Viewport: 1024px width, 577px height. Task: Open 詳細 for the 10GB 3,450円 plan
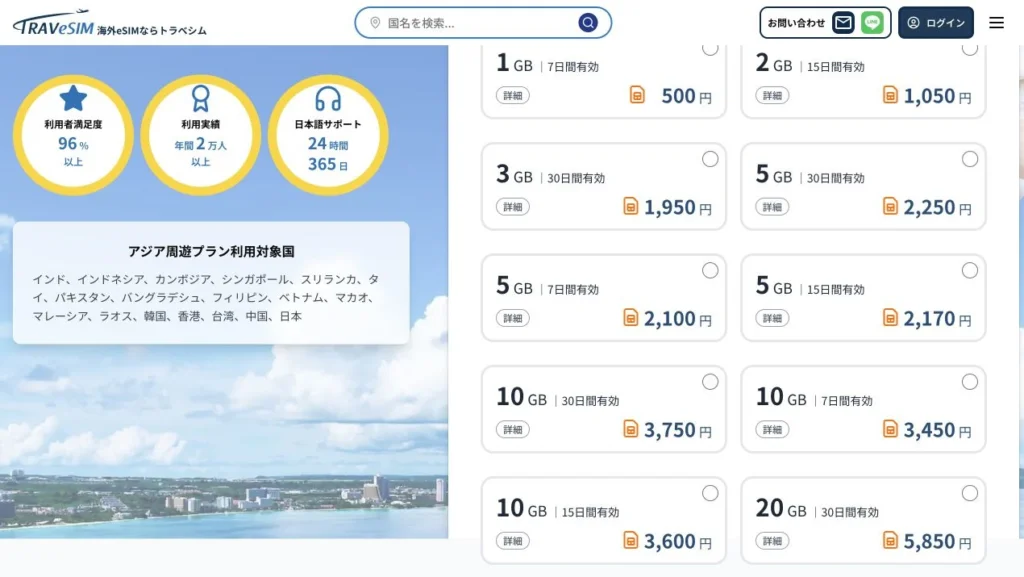pyautogui.click(x=772, y=430)
